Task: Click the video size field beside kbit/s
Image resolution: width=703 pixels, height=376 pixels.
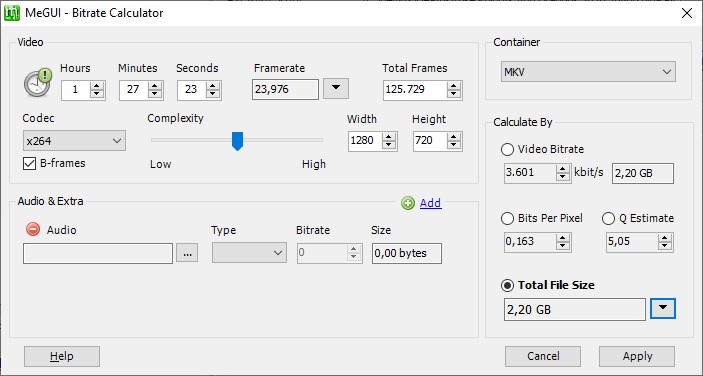Action: [x=643, y=173]
